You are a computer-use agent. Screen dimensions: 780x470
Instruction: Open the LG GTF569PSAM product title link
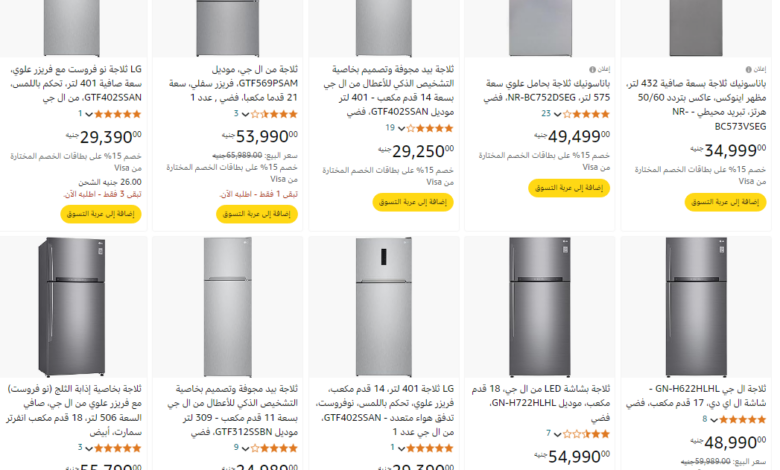[247, 83]
